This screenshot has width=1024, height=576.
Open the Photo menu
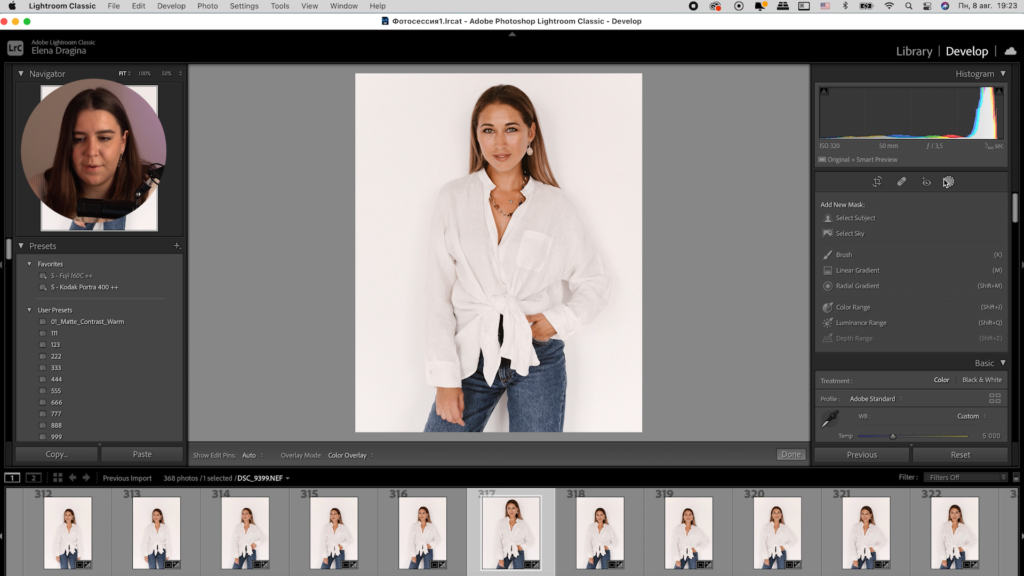[207, 6]
